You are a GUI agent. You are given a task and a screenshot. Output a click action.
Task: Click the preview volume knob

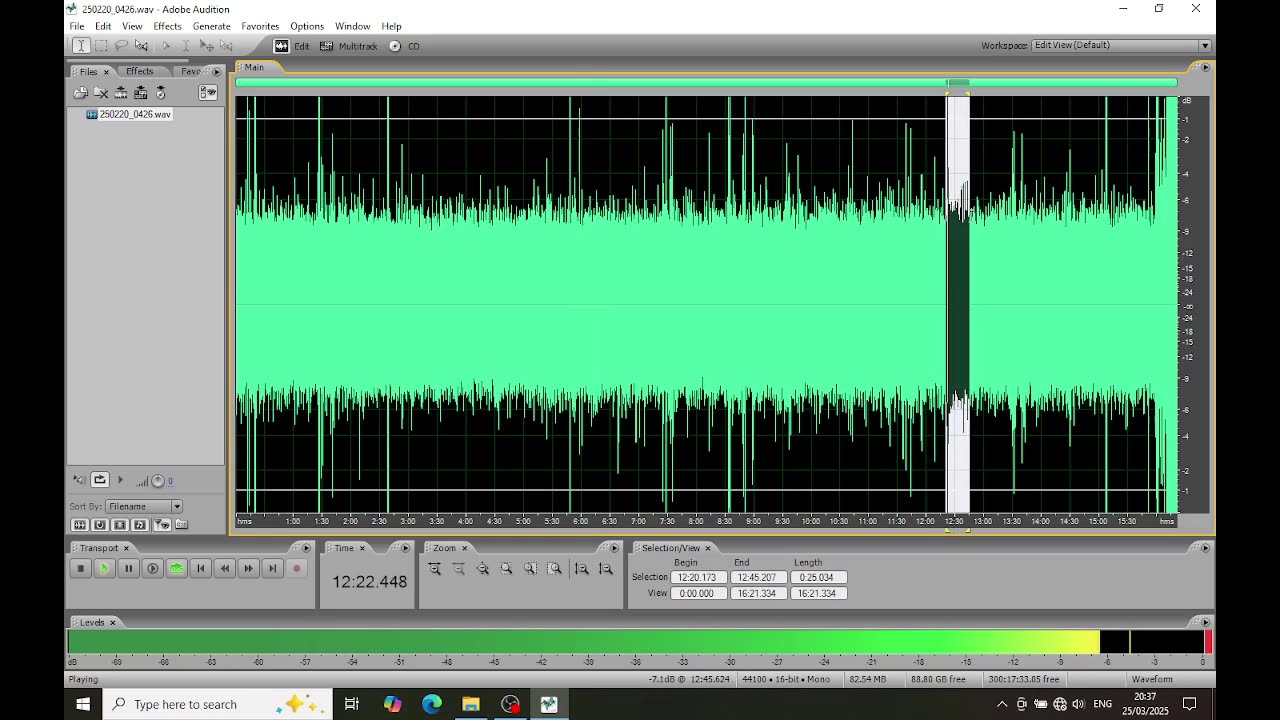[158, 481]
